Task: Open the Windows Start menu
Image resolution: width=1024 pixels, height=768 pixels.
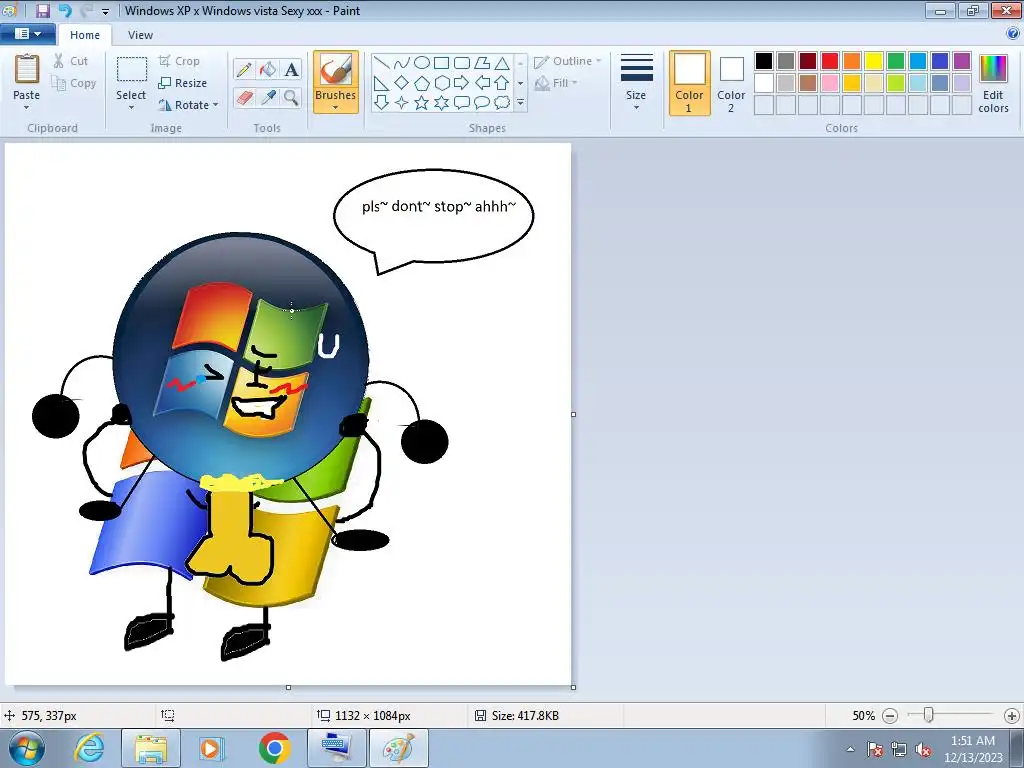Action: pyautogui.click(x=26, y=748)
